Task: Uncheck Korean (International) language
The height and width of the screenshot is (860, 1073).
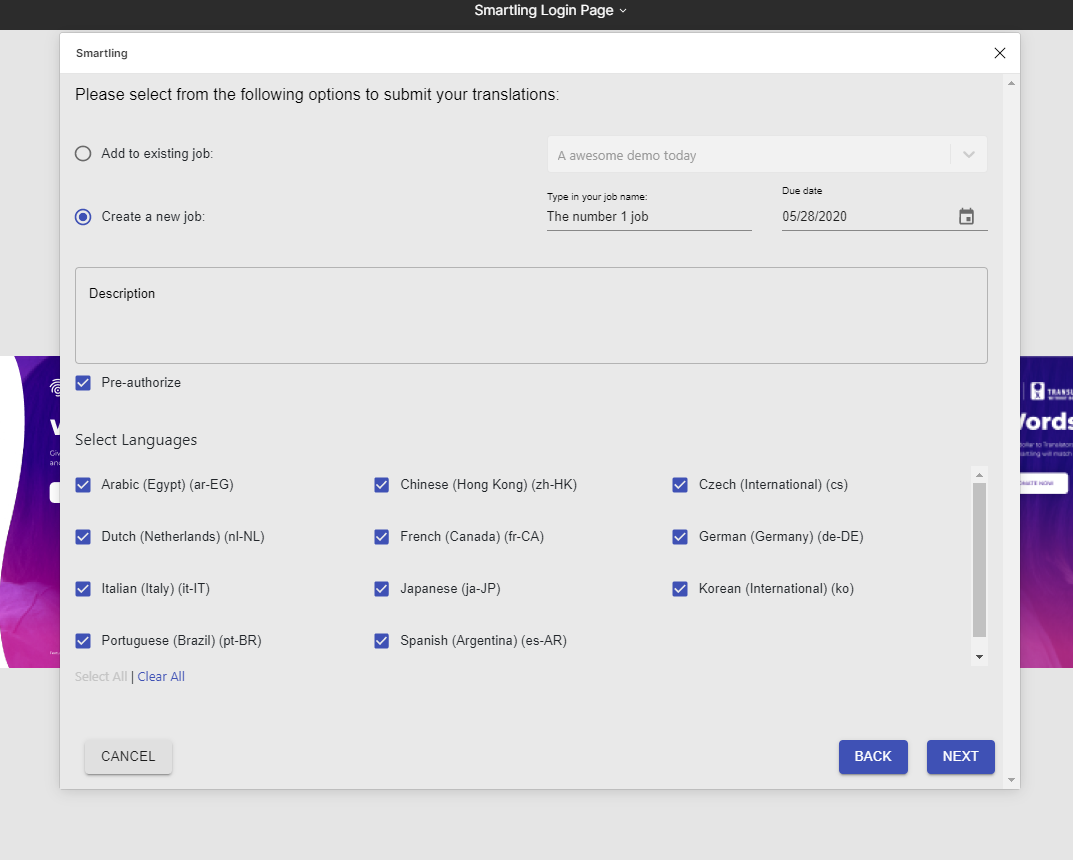Action: pyautogui.click(x=680, y=589)
